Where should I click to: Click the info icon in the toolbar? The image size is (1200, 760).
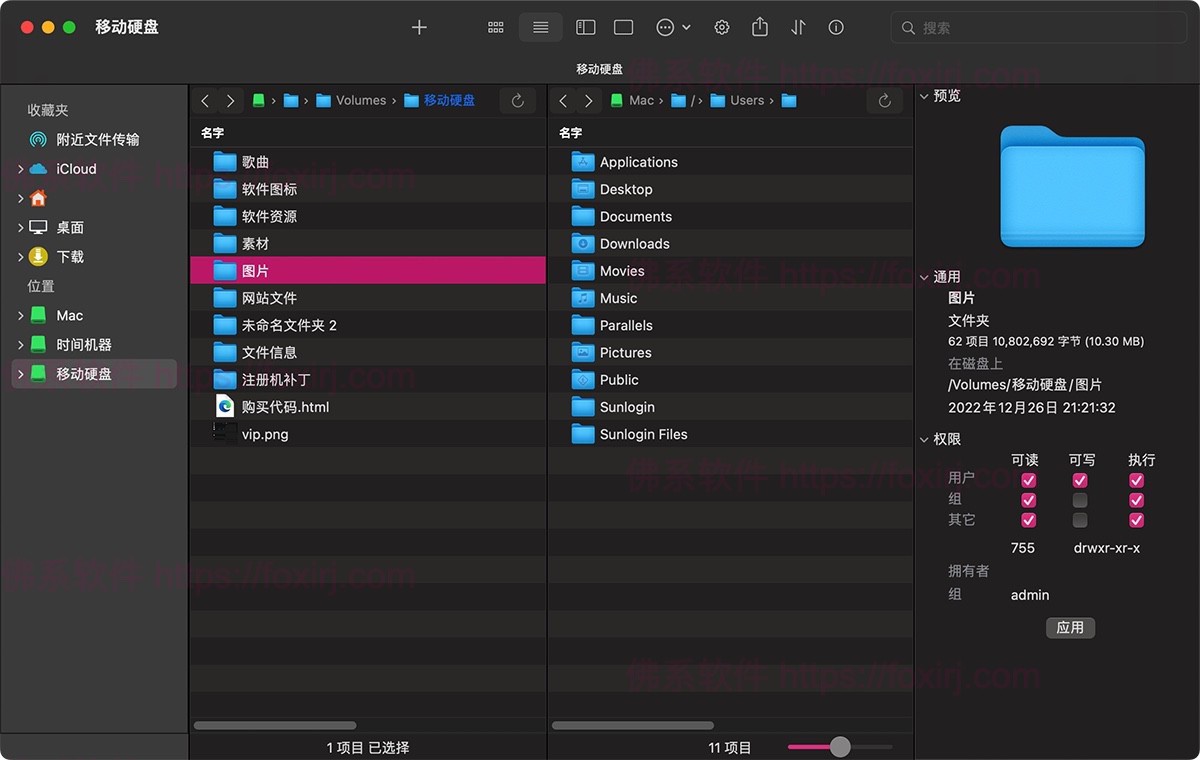(836, 27)
